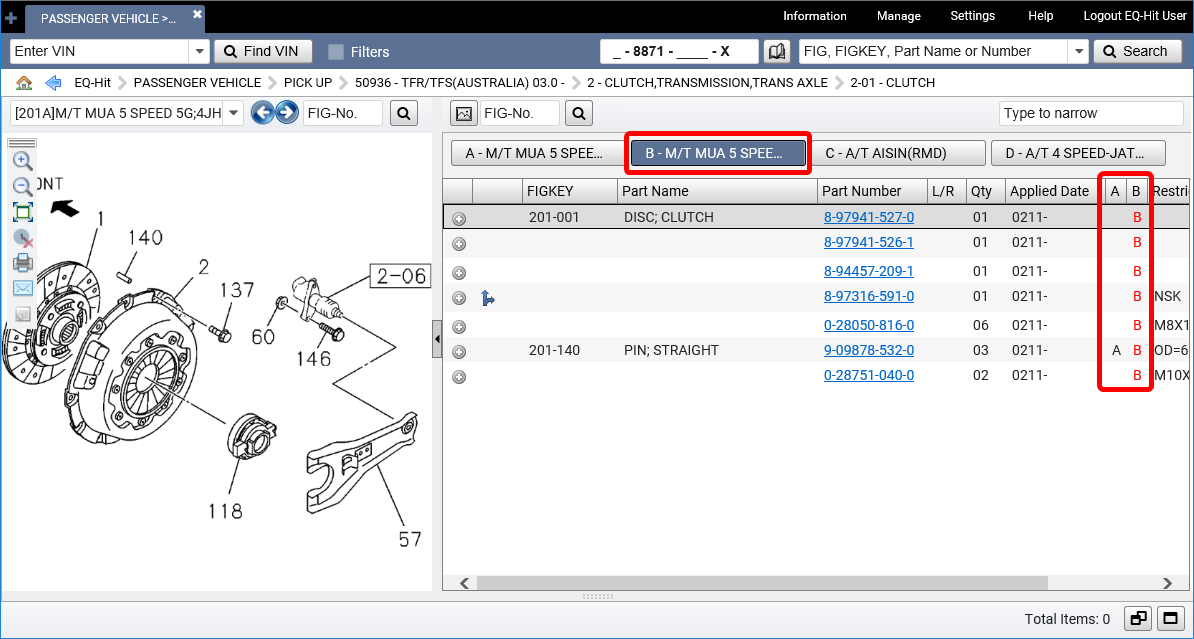Zoom out of the clutch diagram
This screenshot has width=1194, height=639.
coord(23,186)
